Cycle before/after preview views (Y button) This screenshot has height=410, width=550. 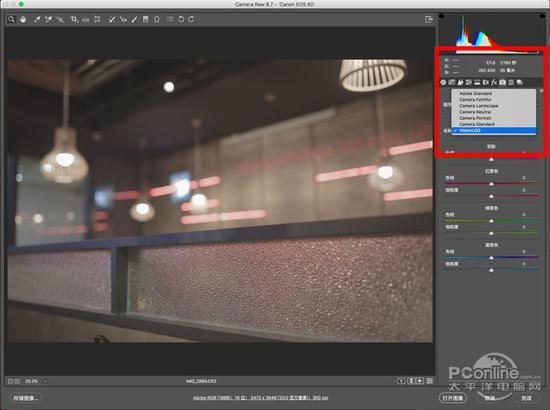pos(401,381)
